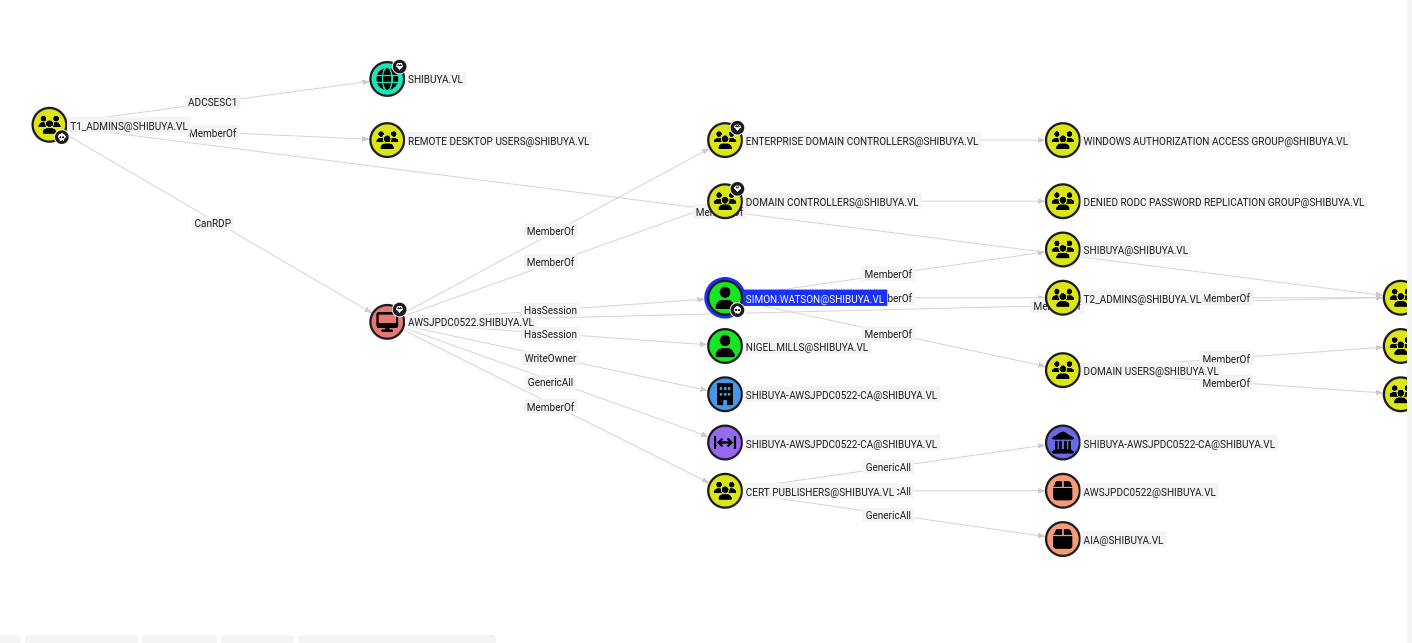Image resolution: width=1412 pixels, height=643 pixels.
Task: Select the CanRDP edge label
Action: (212, 223)
